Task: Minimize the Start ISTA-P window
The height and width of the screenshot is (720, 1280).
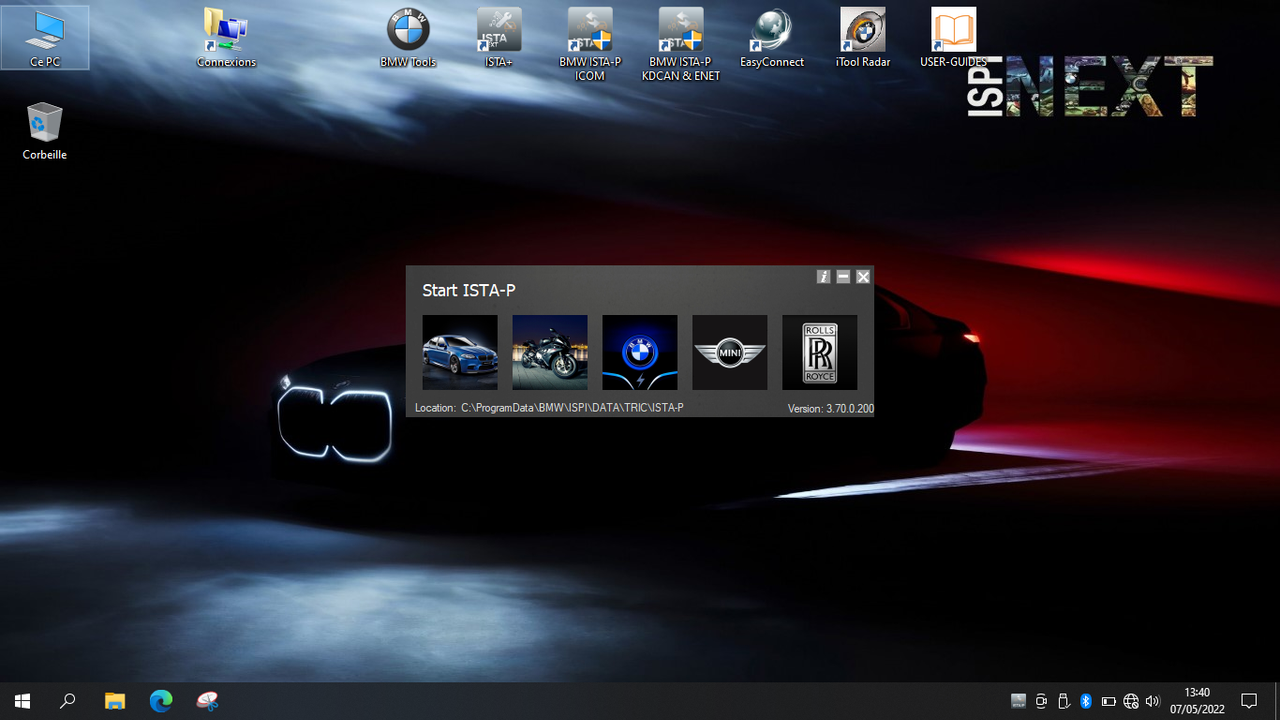Action: point(843,277)
